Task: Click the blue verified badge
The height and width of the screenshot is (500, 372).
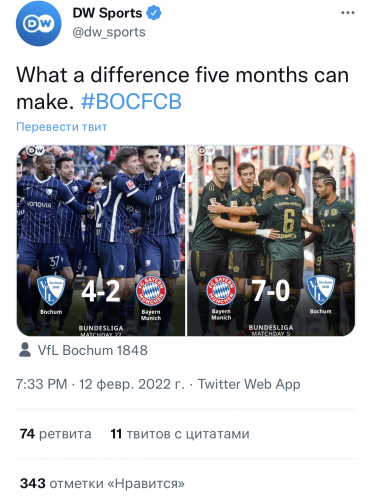Action: pyautogui.click(x=154, y=13)
